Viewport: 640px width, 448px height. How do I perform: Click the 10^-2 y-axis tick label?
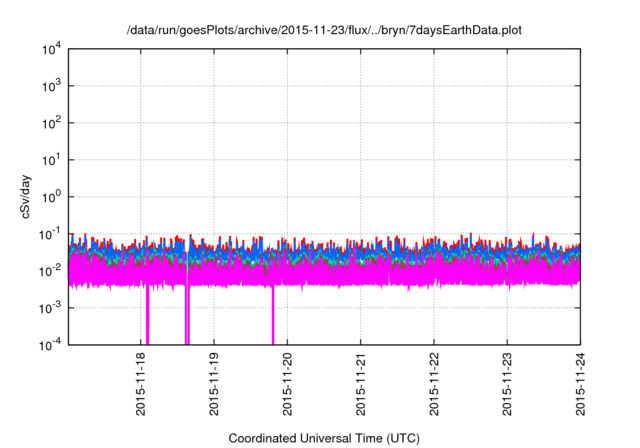tap(51, 271)
